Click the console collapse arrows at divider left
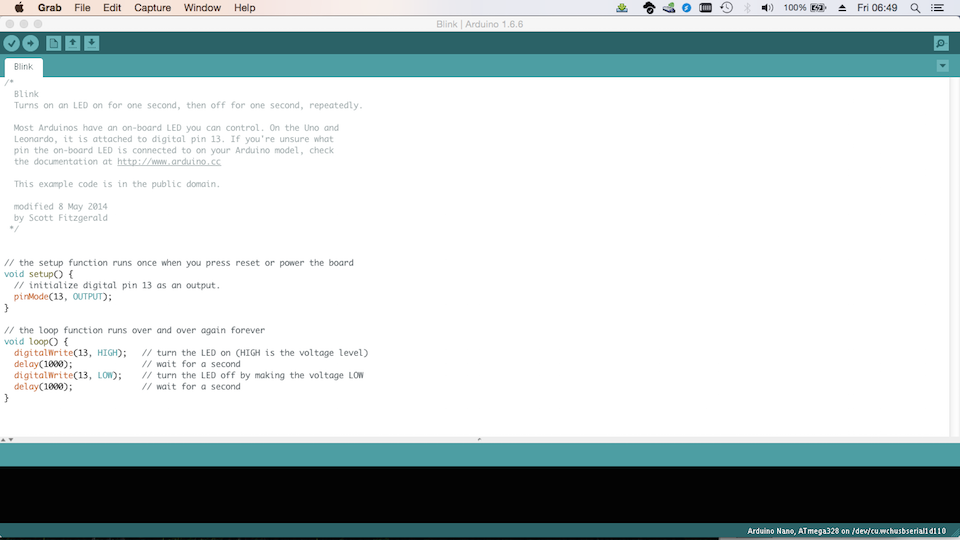 [7, 440]
